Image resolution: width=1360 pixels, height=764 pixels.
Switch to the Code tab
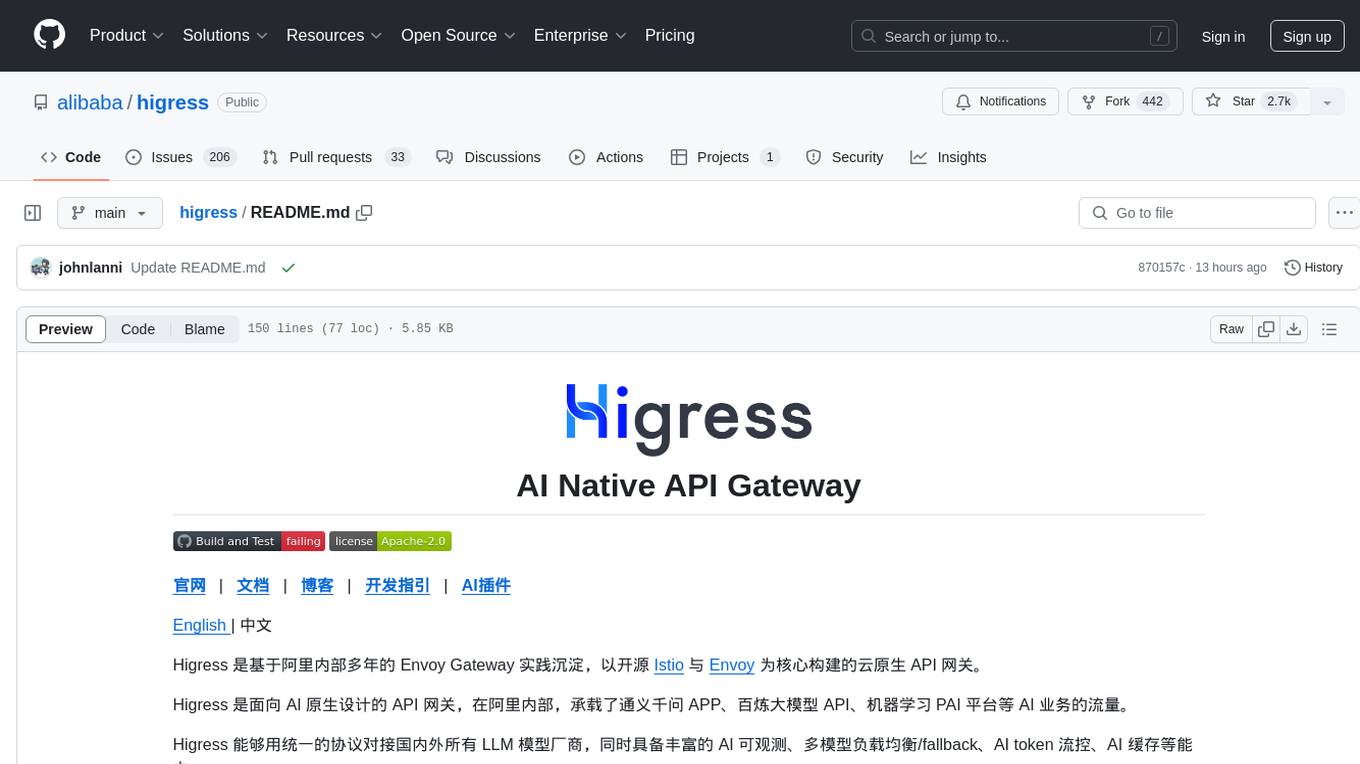point(71,157)
